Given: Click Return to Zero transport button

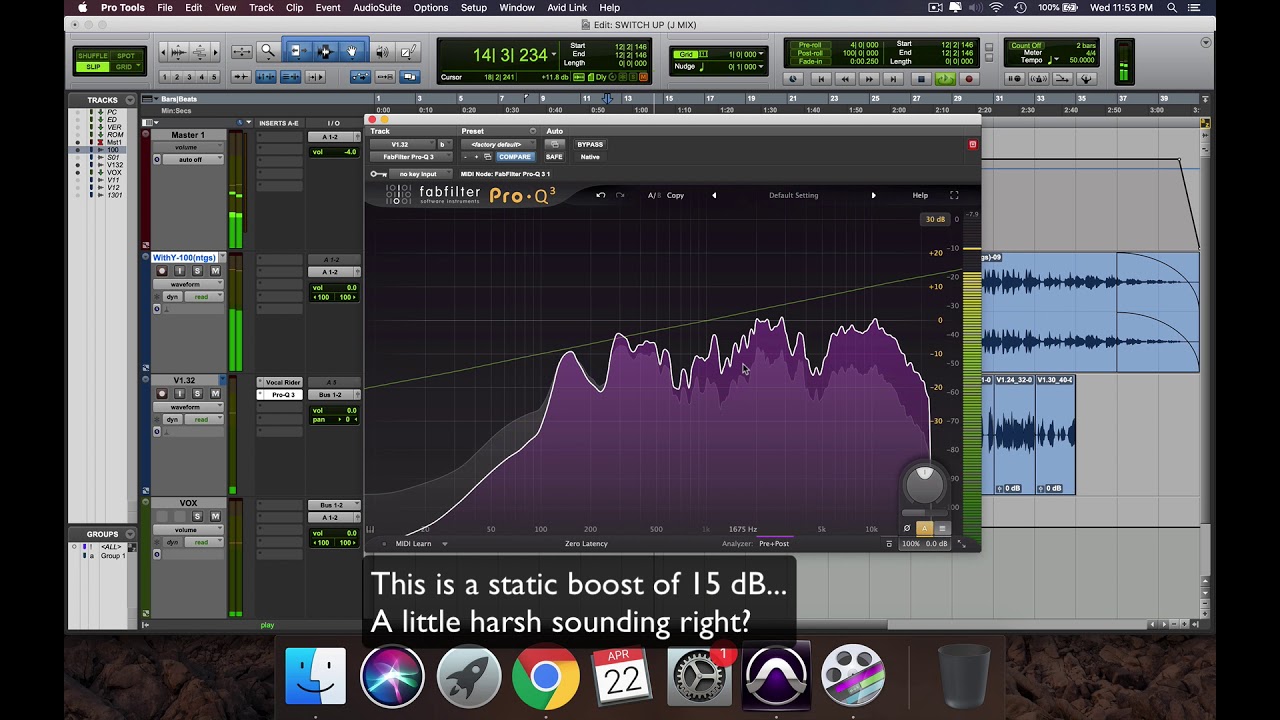Looking at the screenshot, I should tap(820, 79).
